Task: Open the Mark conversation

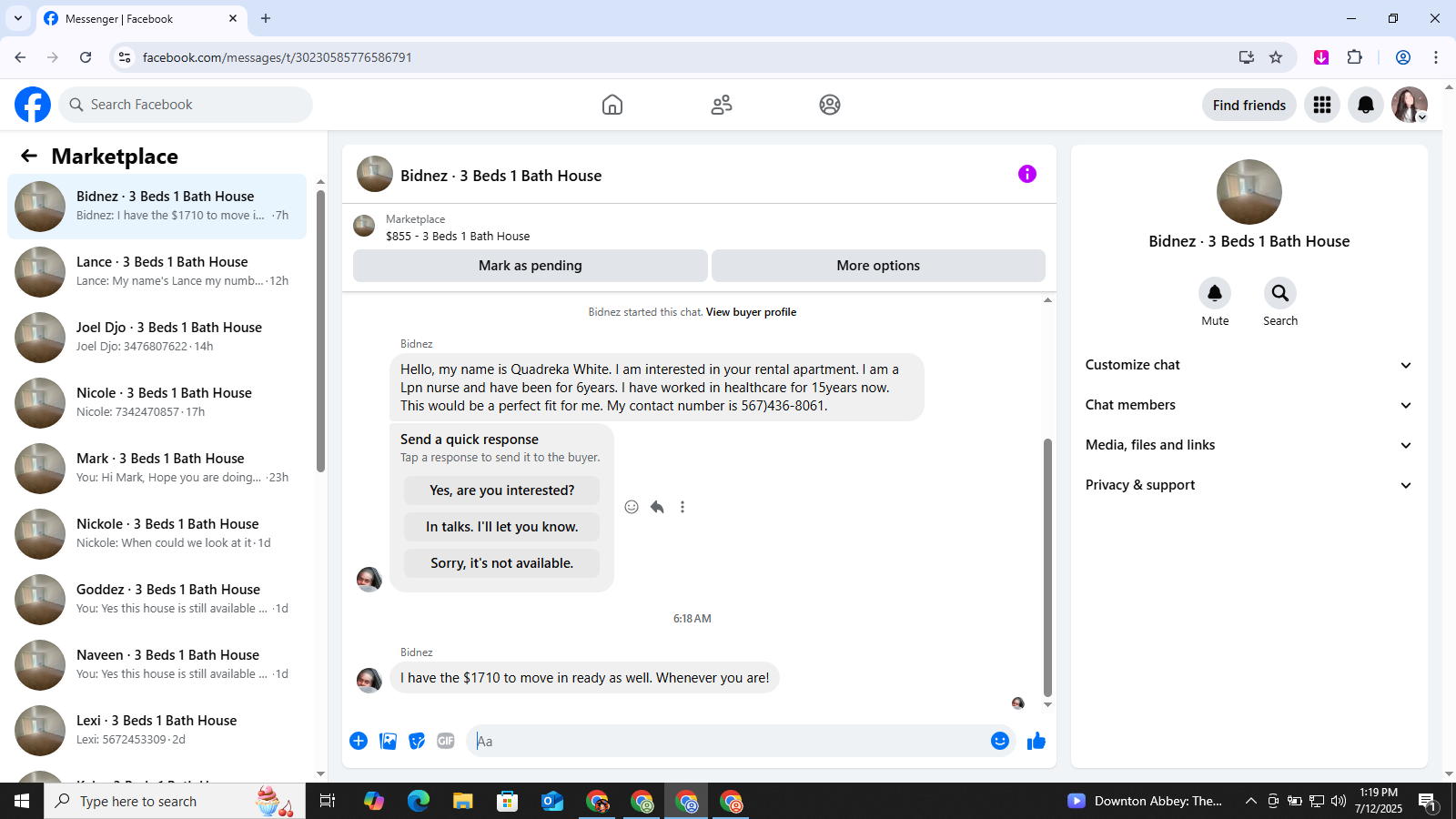Action: 157,469
